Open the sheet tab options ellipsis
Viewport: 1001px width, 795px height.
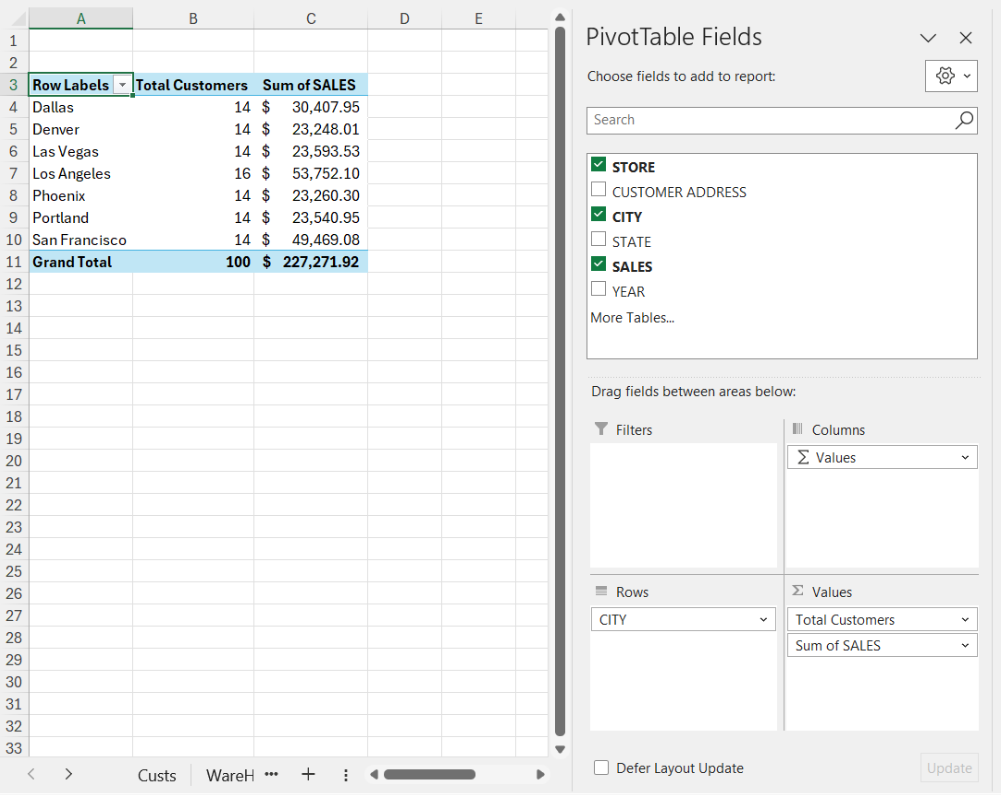pyautogui.click(x=271, y=774)
